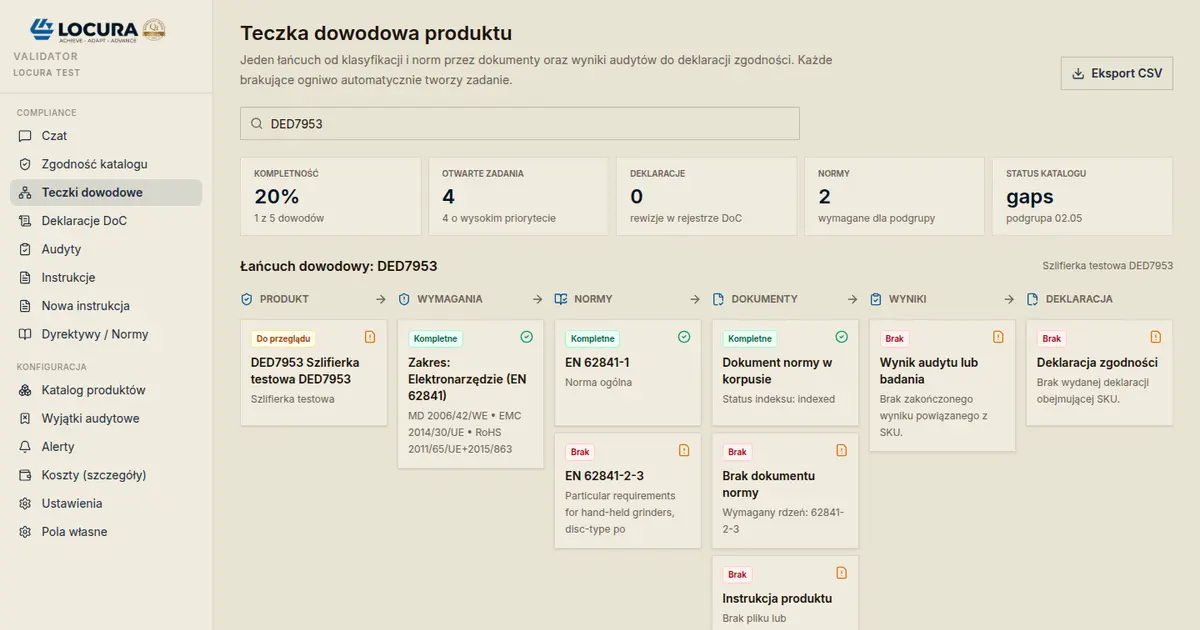The height and width of the screenshot is (630, 1200).
Task: Click the Status katalogu gaps tile
Action: click(x=1083, y=196)
